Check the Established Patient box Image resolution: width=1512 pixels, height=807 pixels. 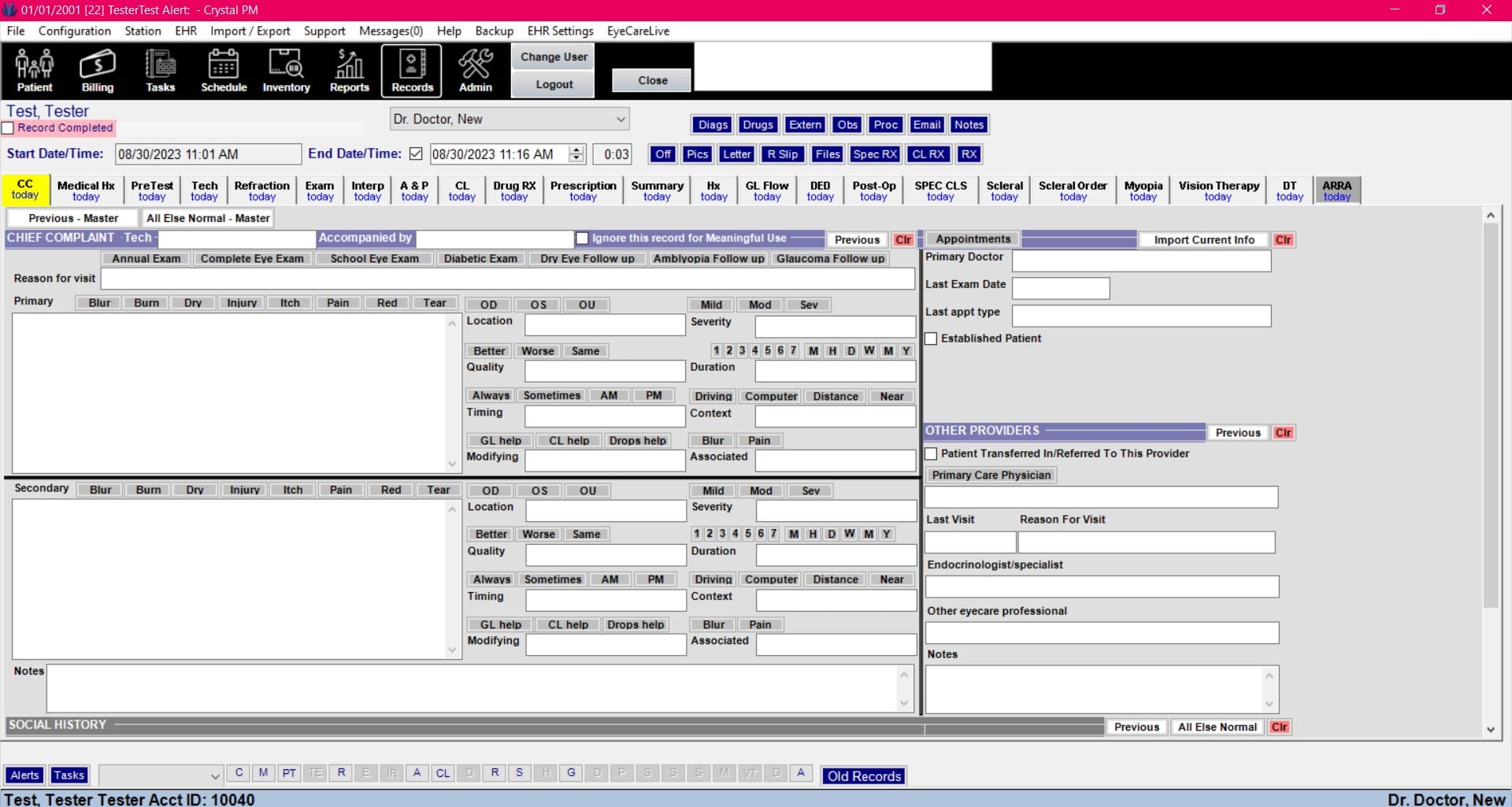[x=931, y=339]
